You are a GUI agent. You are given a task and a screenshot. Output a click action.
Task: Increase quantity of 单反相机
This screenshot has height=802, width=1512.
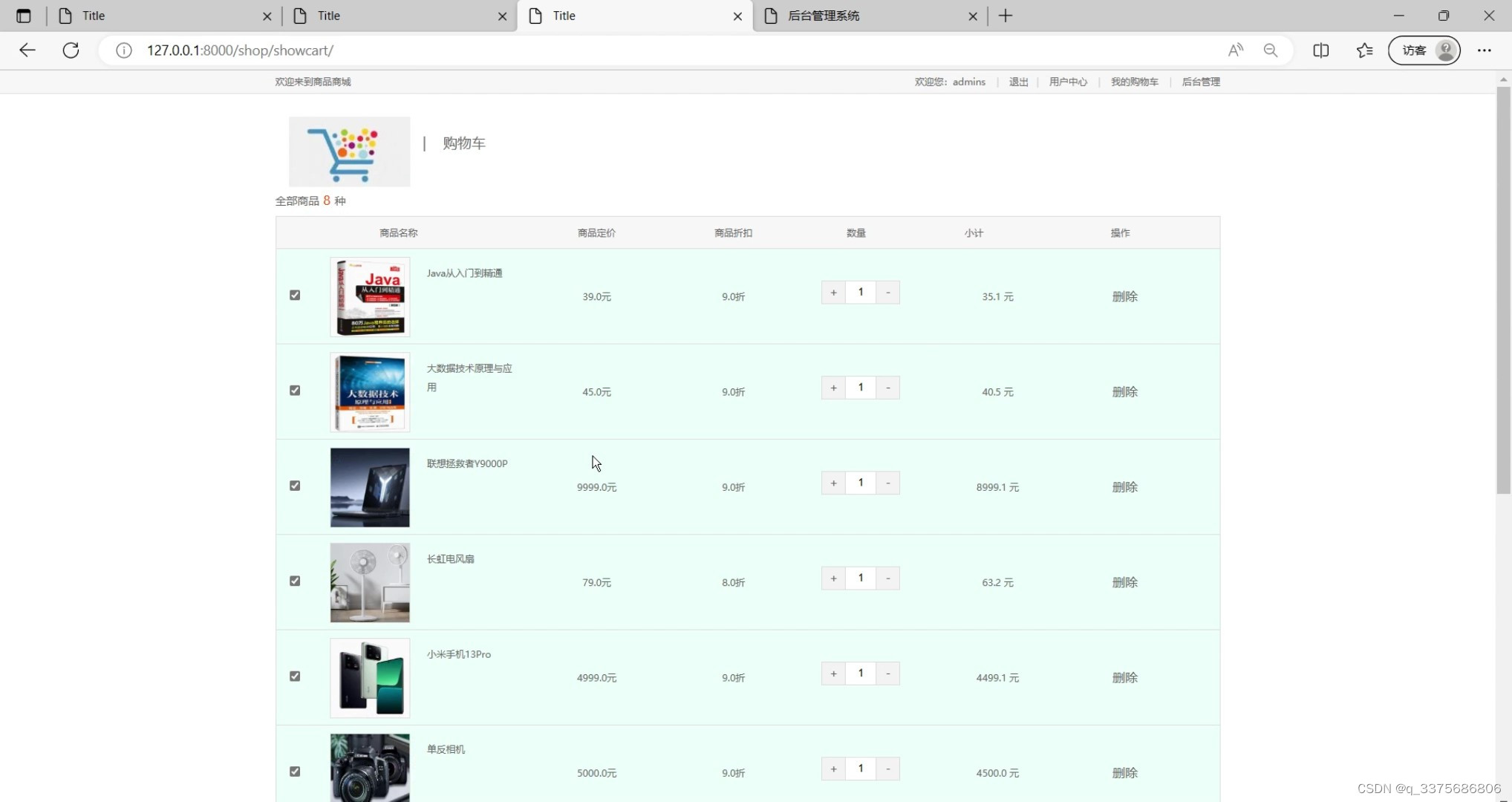[833, 769]
